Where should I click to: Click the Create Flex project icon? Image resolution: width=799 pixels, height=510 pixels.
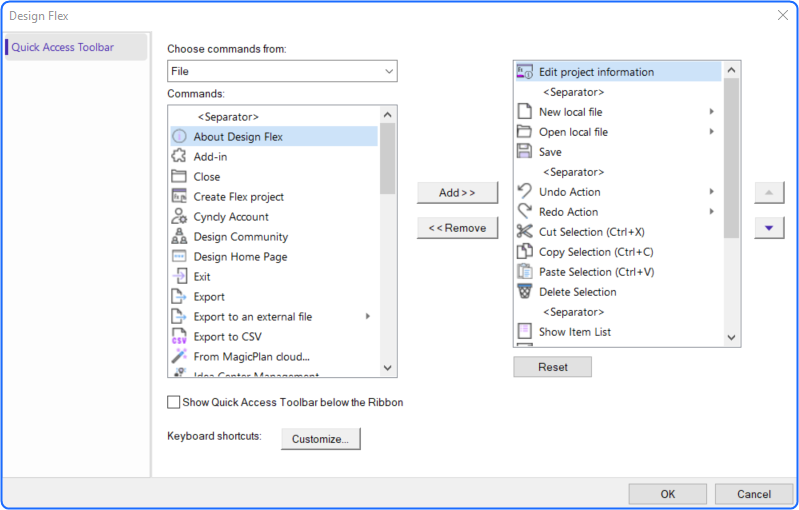click(x=179, y=196)
